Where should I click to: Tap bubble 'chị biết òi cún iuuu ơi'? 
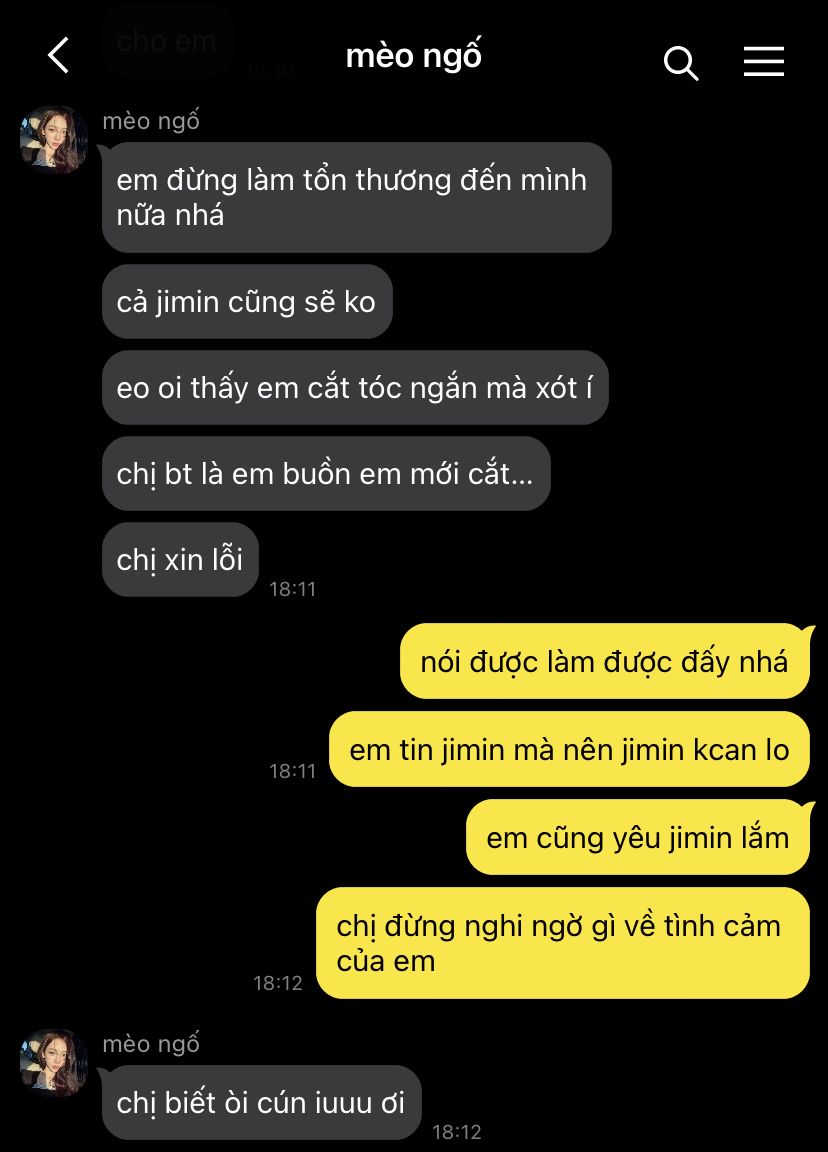[262, 1103]
